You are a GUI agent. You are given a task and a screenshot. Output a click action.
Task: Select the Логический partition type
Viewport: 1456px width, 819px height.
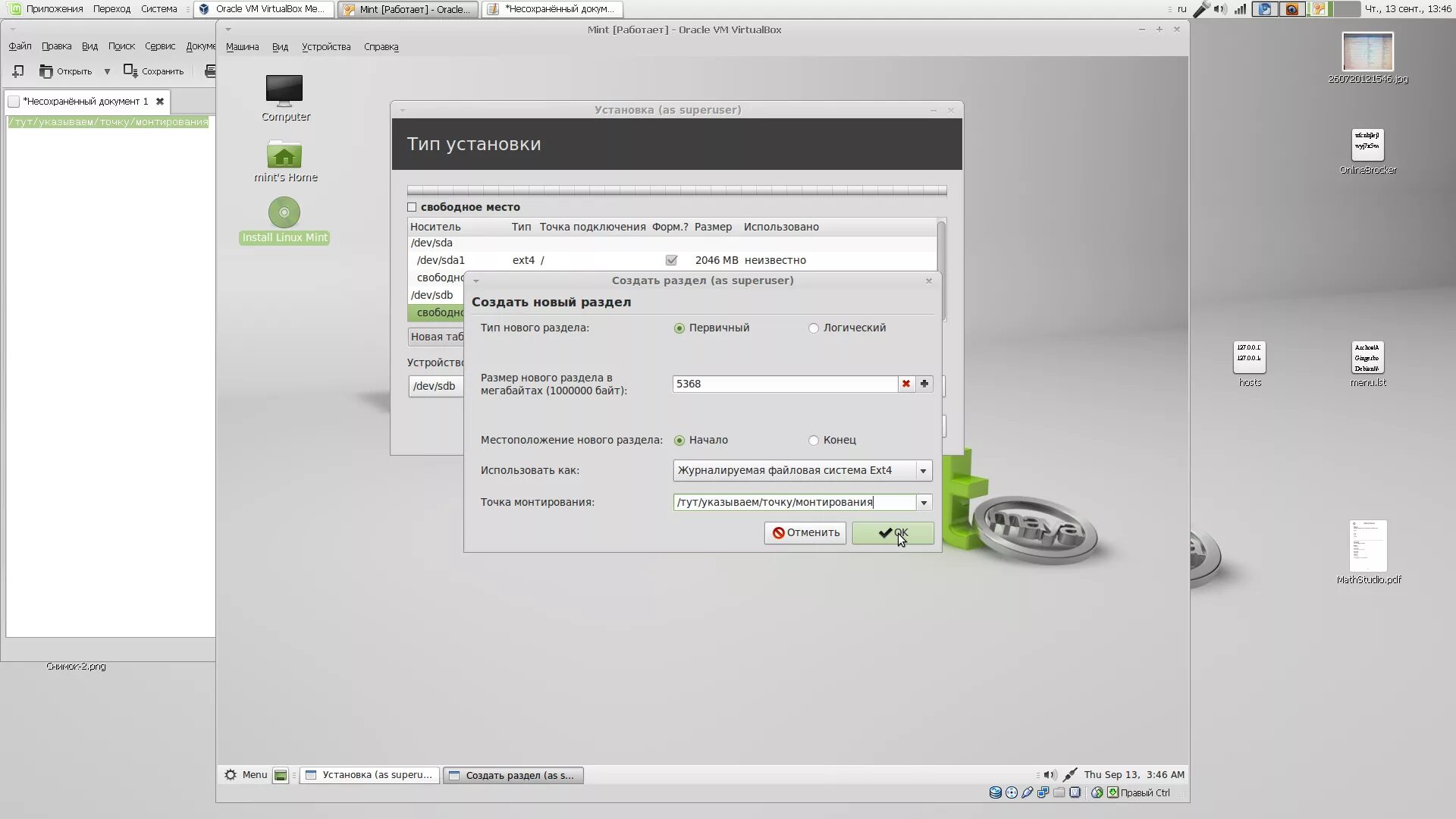click(814, 328)
